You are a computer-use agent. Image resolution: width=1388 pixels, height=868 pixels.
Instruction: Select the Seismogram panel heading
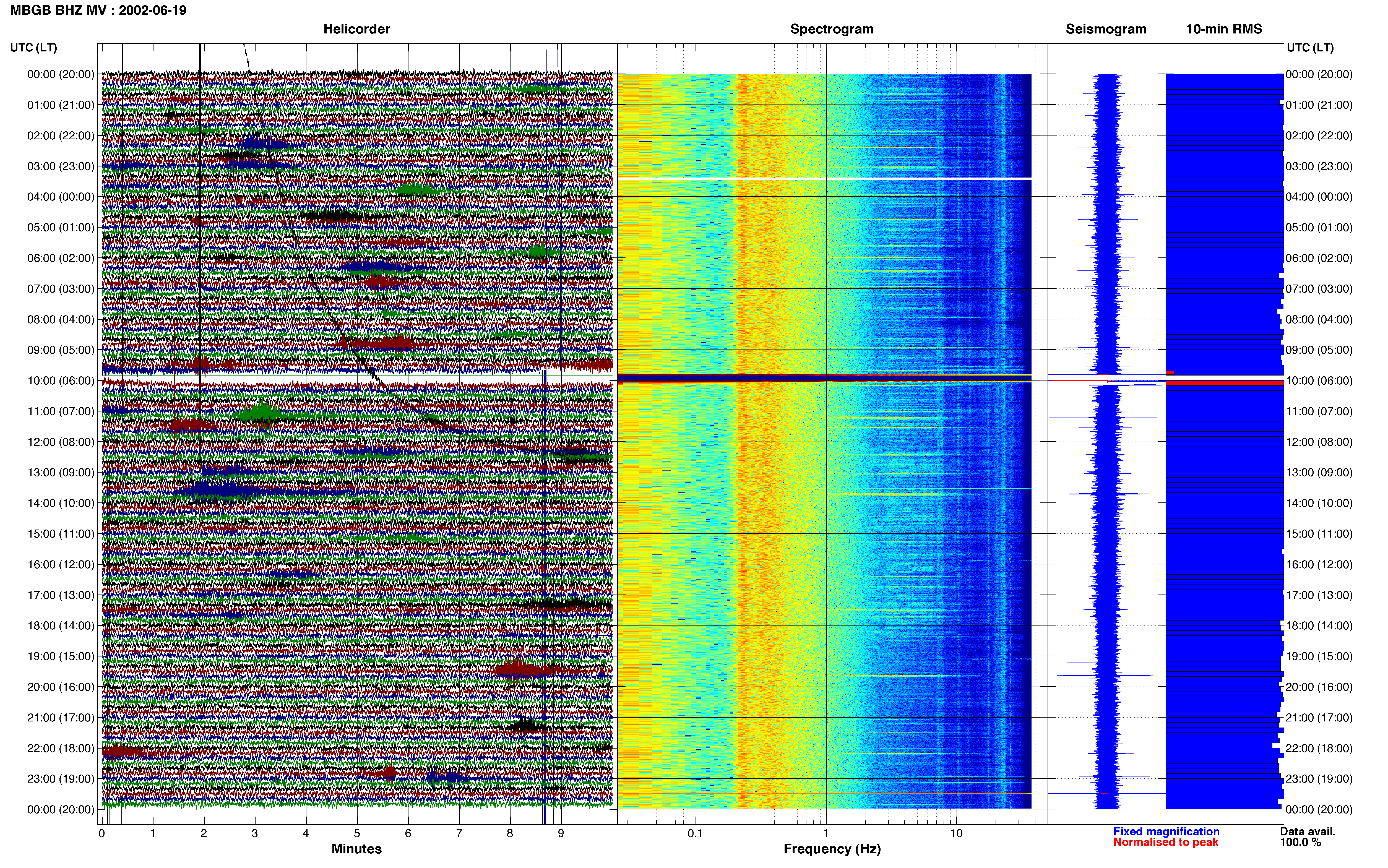click(1106, 29)
